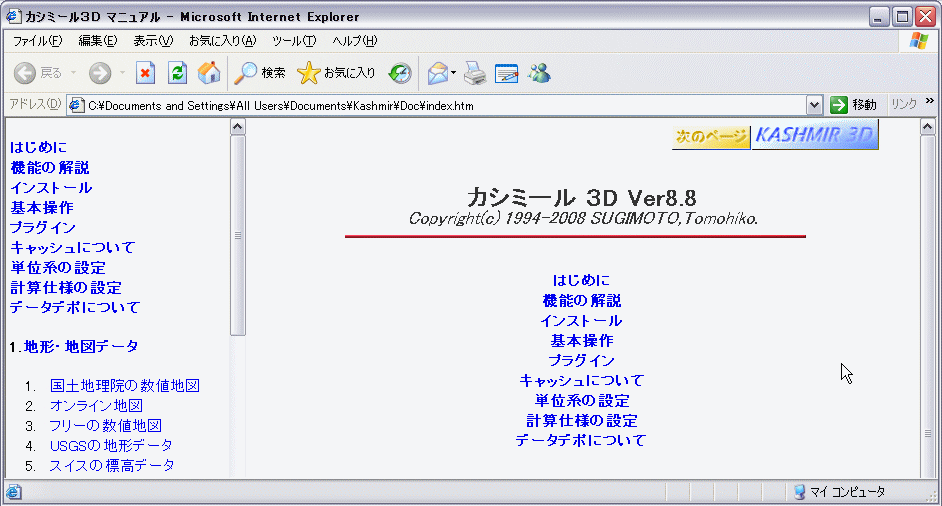Refresh the page with green arrows icon

tap(177, 73)
